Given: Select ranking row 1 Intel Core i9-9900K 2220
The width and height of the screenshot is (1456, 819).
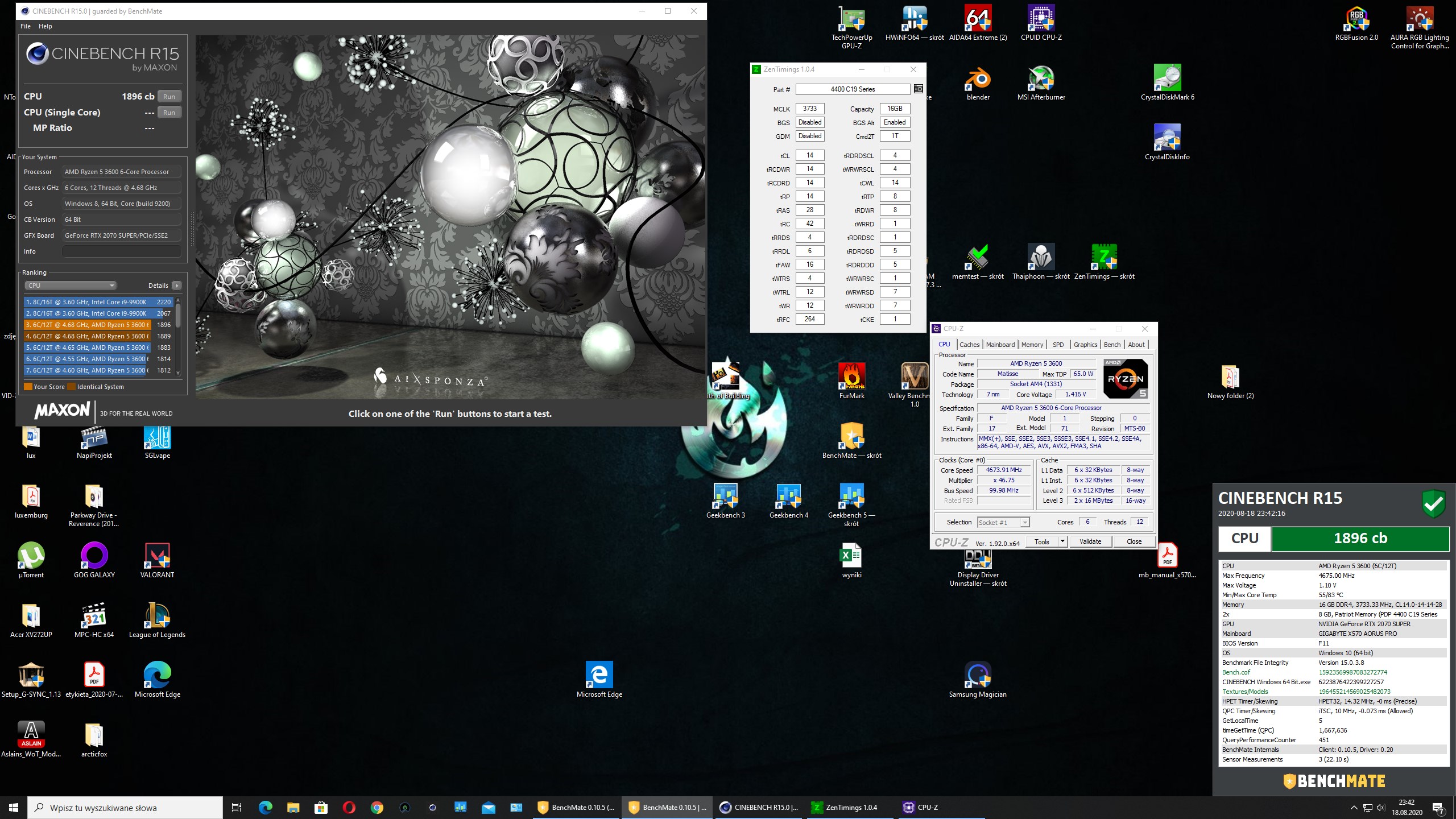Looking at the screenshot, I should click(98, 302).
